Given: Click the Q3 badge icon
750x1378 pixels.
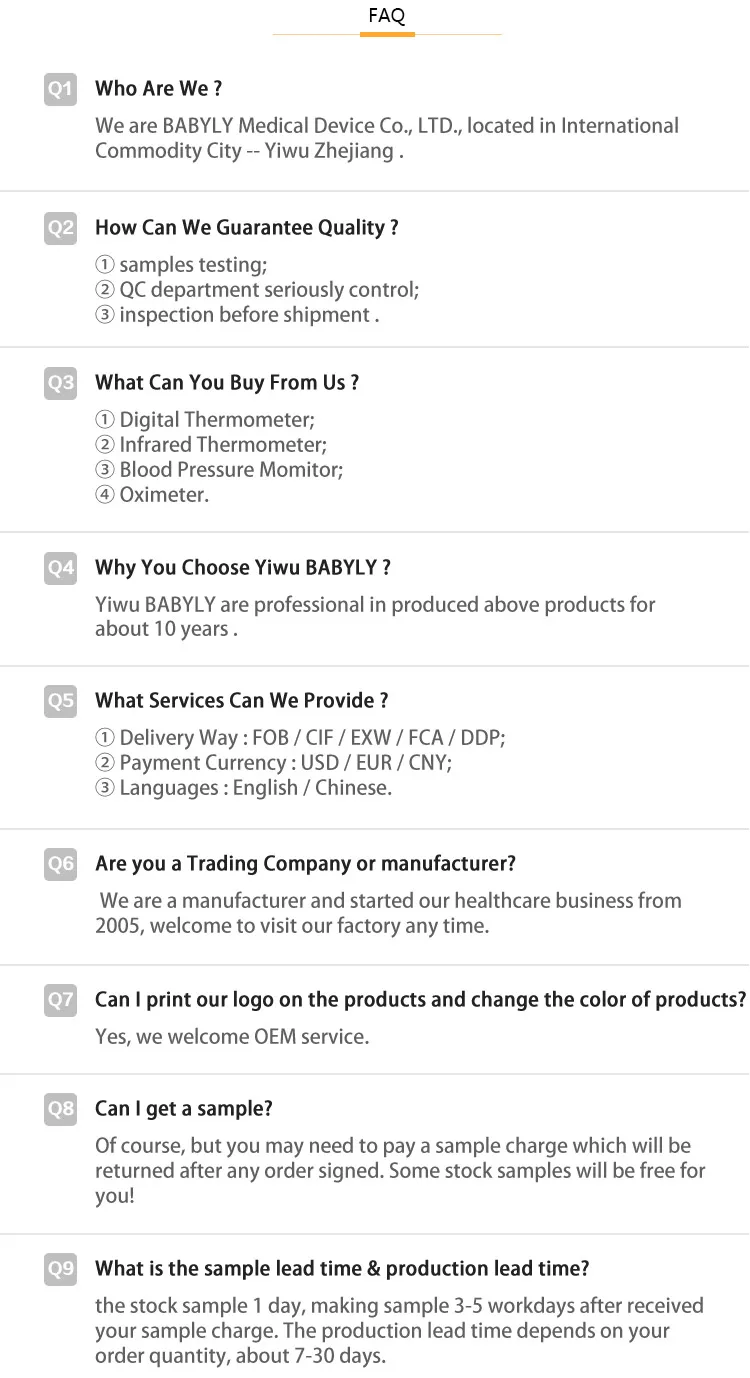Looking at the screenshot, I should click(60, 384).
